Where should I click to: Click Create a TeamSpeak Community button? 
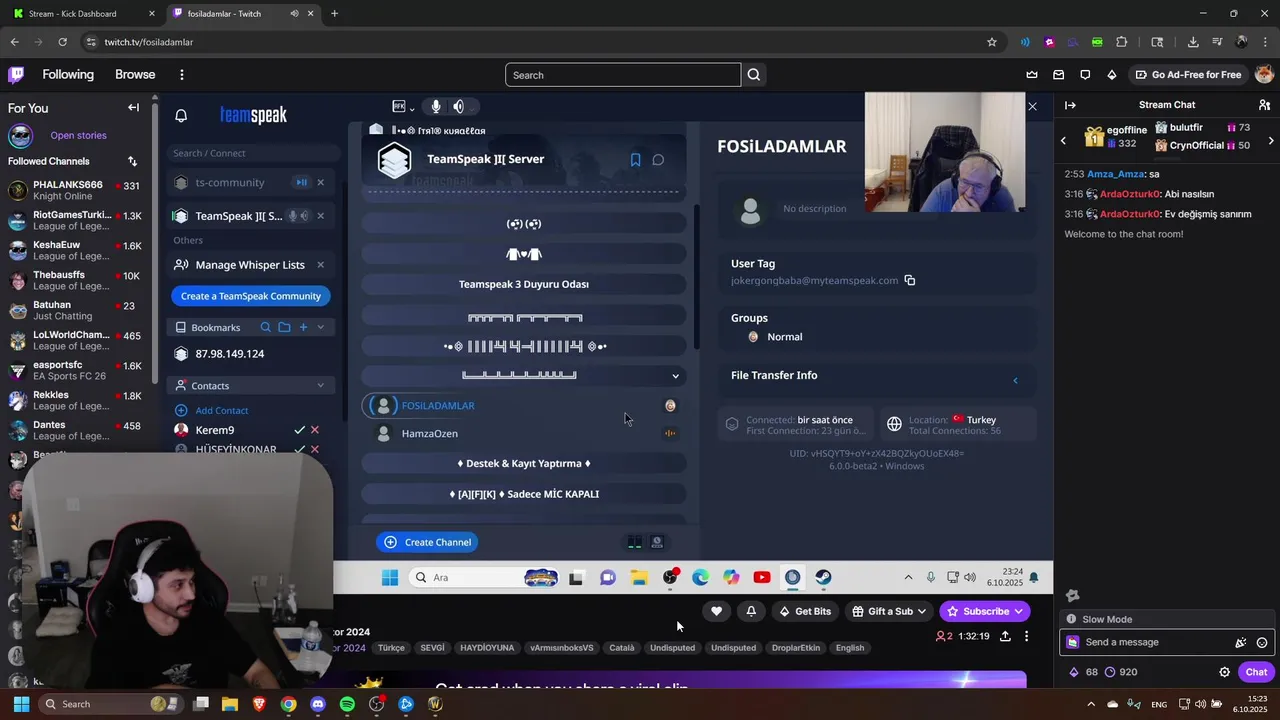coord(251,296)
